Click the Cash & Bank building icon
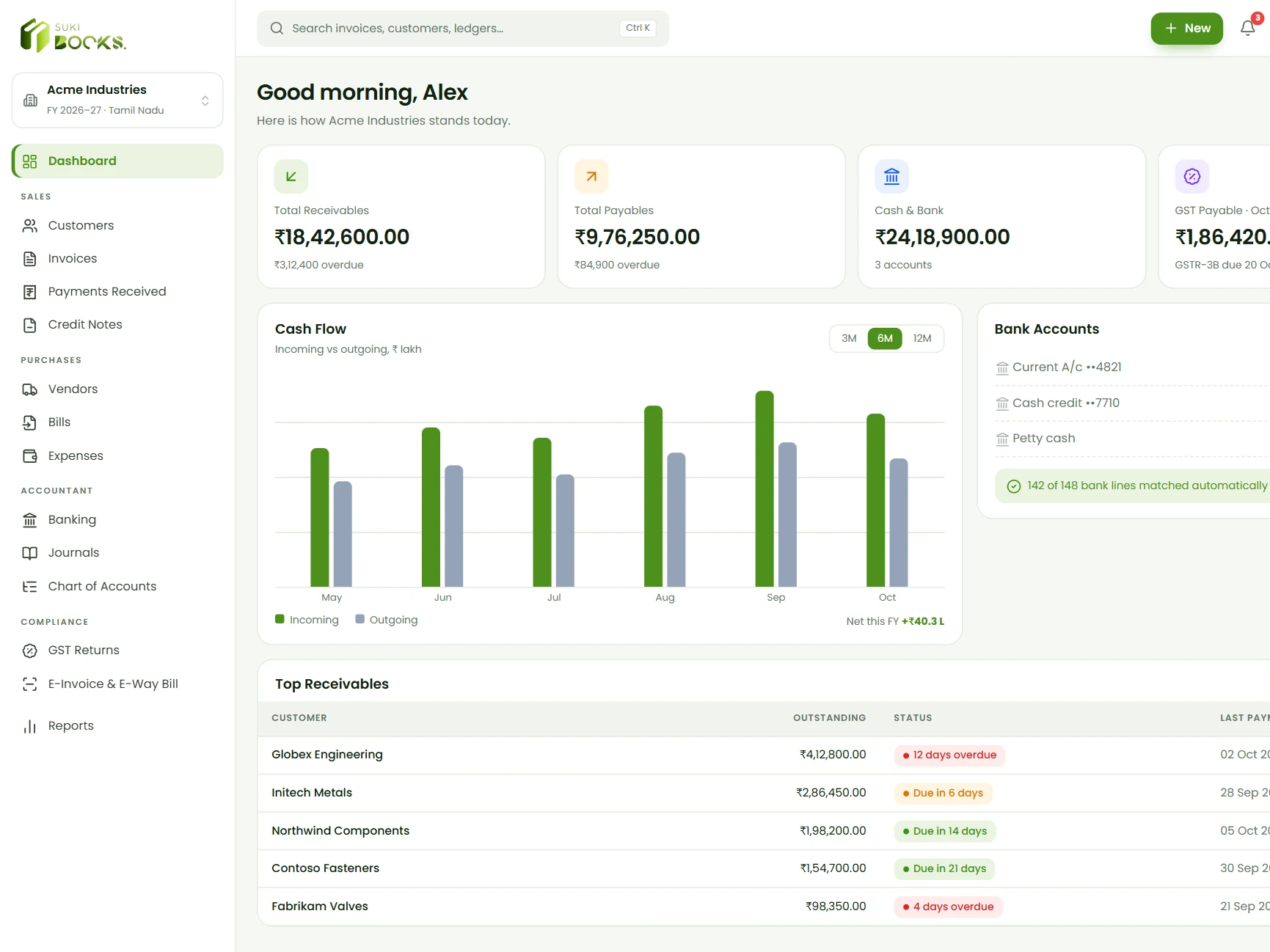Image resolution: width=1270 pixels, height=952 pixels. [x=891, y=176]
